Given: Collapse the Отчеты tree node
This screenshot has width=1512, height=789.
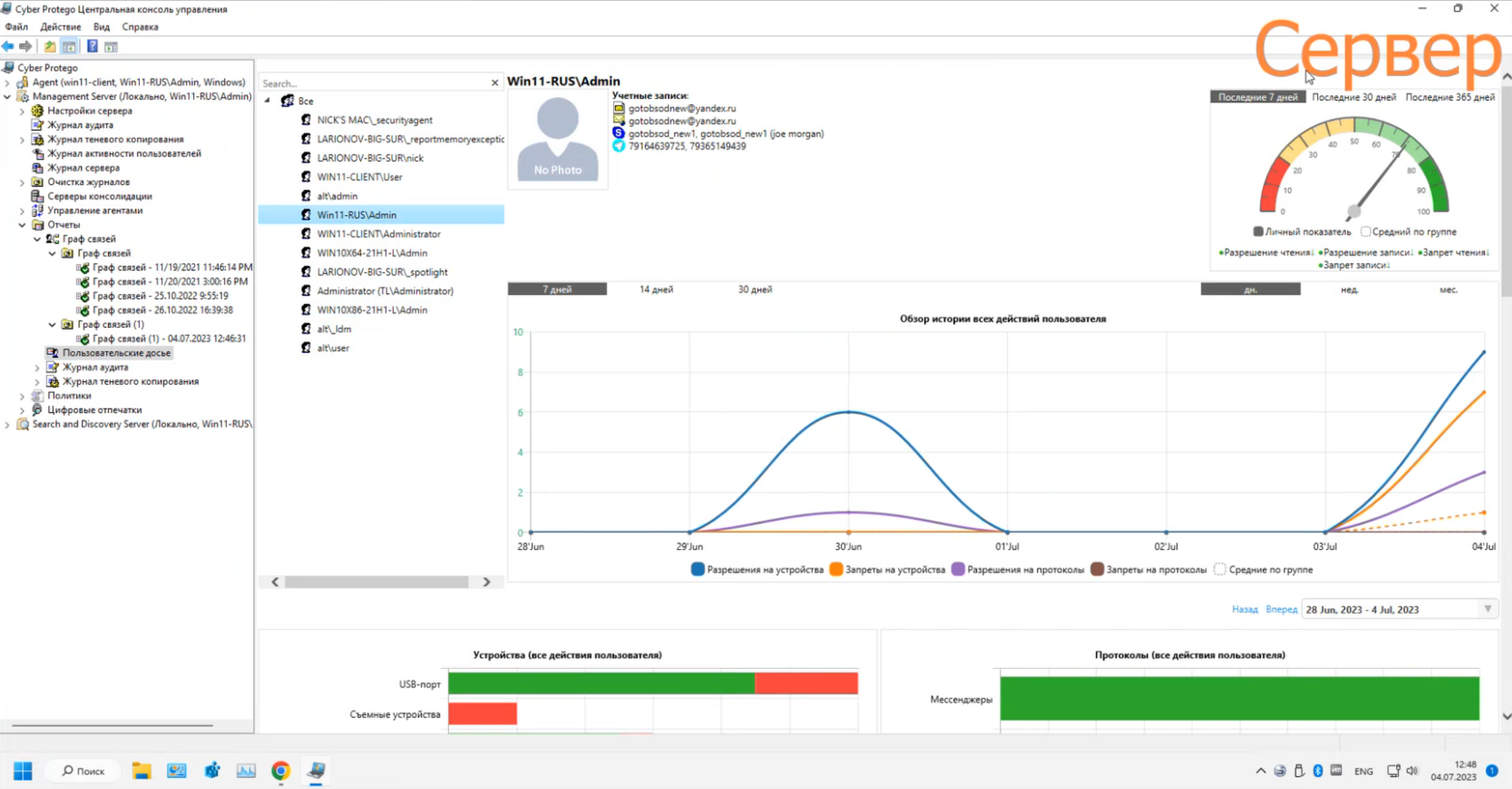Looking at the screenshot, I should [x=22, y=224].
